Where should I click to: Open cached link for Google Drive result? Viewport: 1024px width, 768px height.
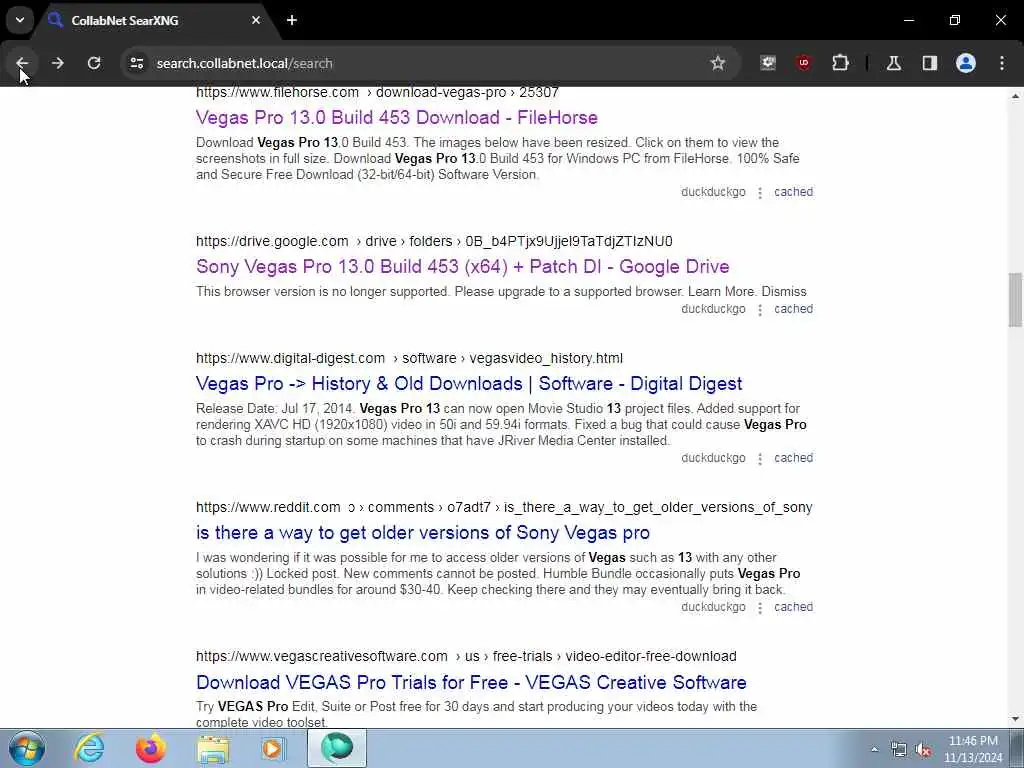click(x=793, y=309)
